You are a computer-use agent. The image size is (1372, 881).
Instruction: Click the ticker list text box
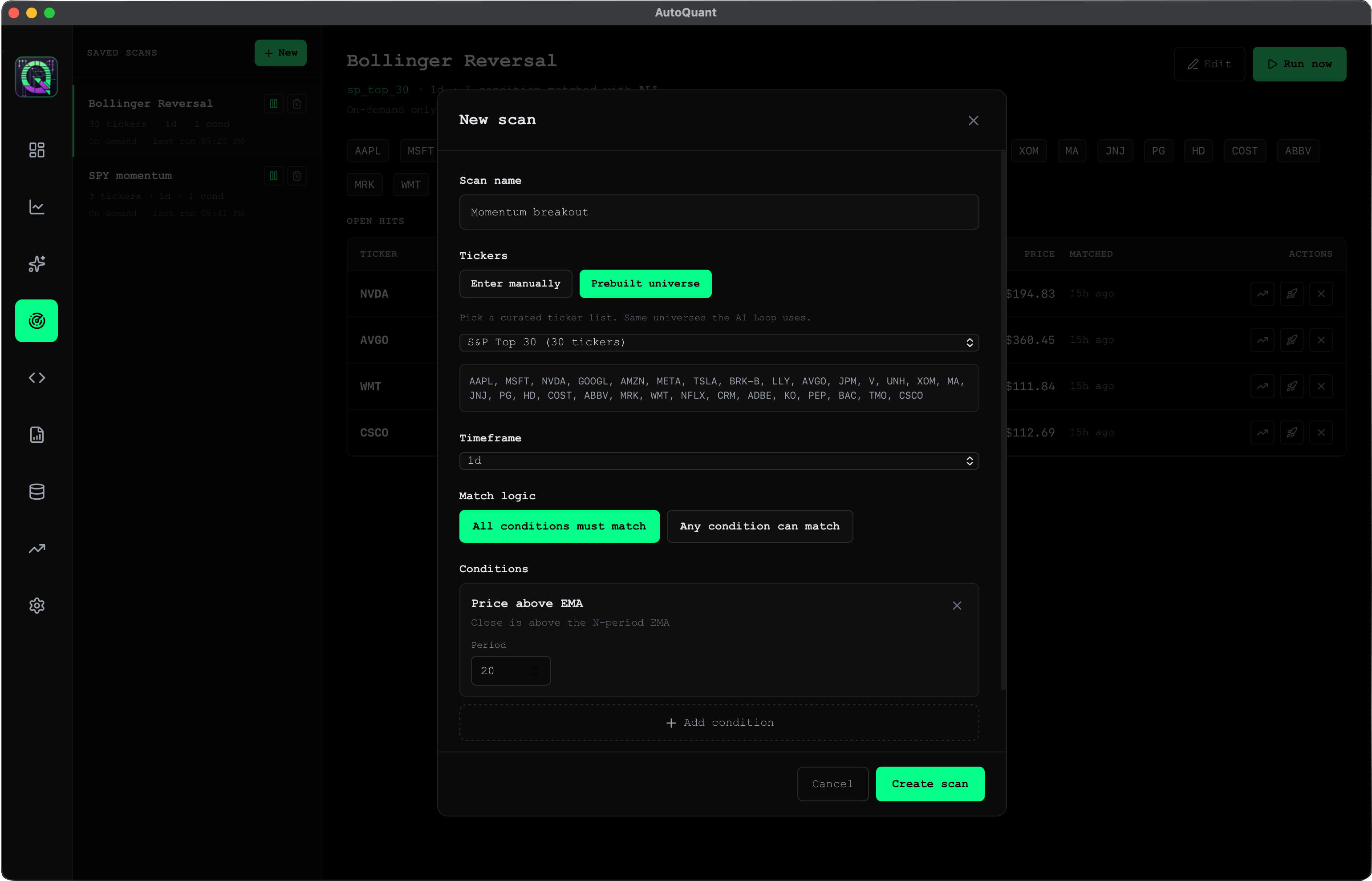719,388
